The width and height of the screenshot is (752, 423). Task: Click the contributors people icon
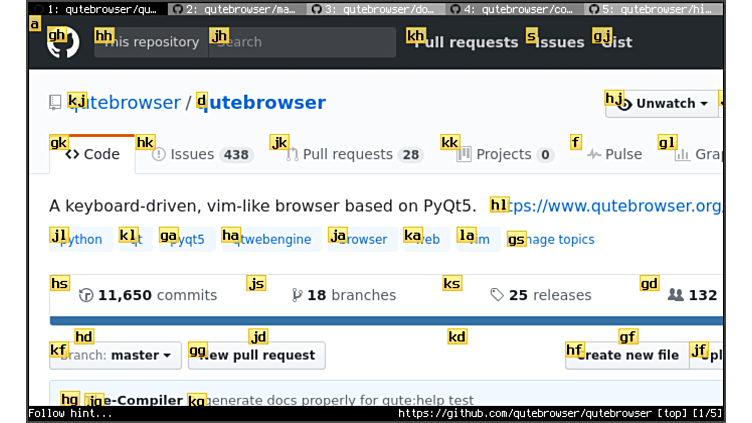(676, 295)
